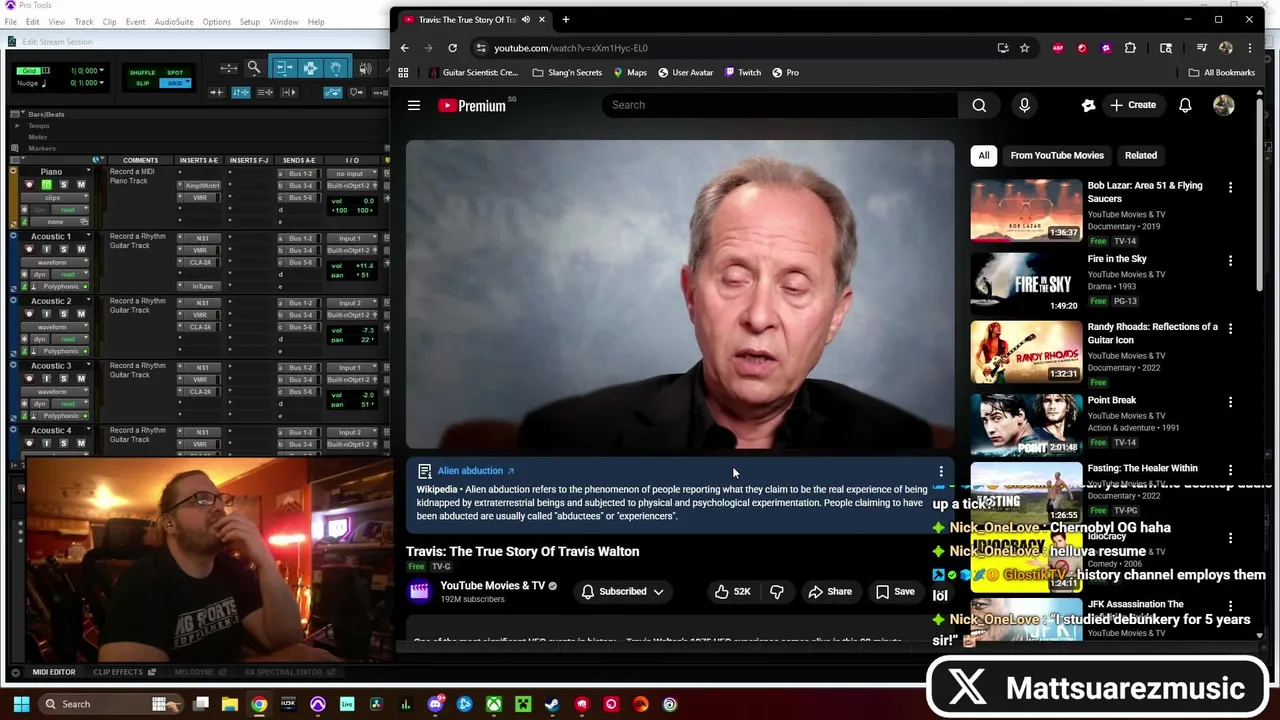Save video to playlist

(x=895, y=592)
